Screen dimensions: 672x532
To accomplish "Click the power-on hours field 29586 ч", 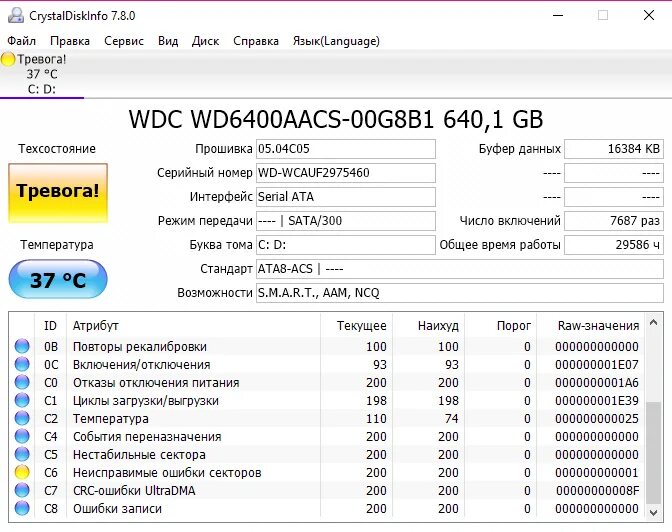I will coord(614,245).
